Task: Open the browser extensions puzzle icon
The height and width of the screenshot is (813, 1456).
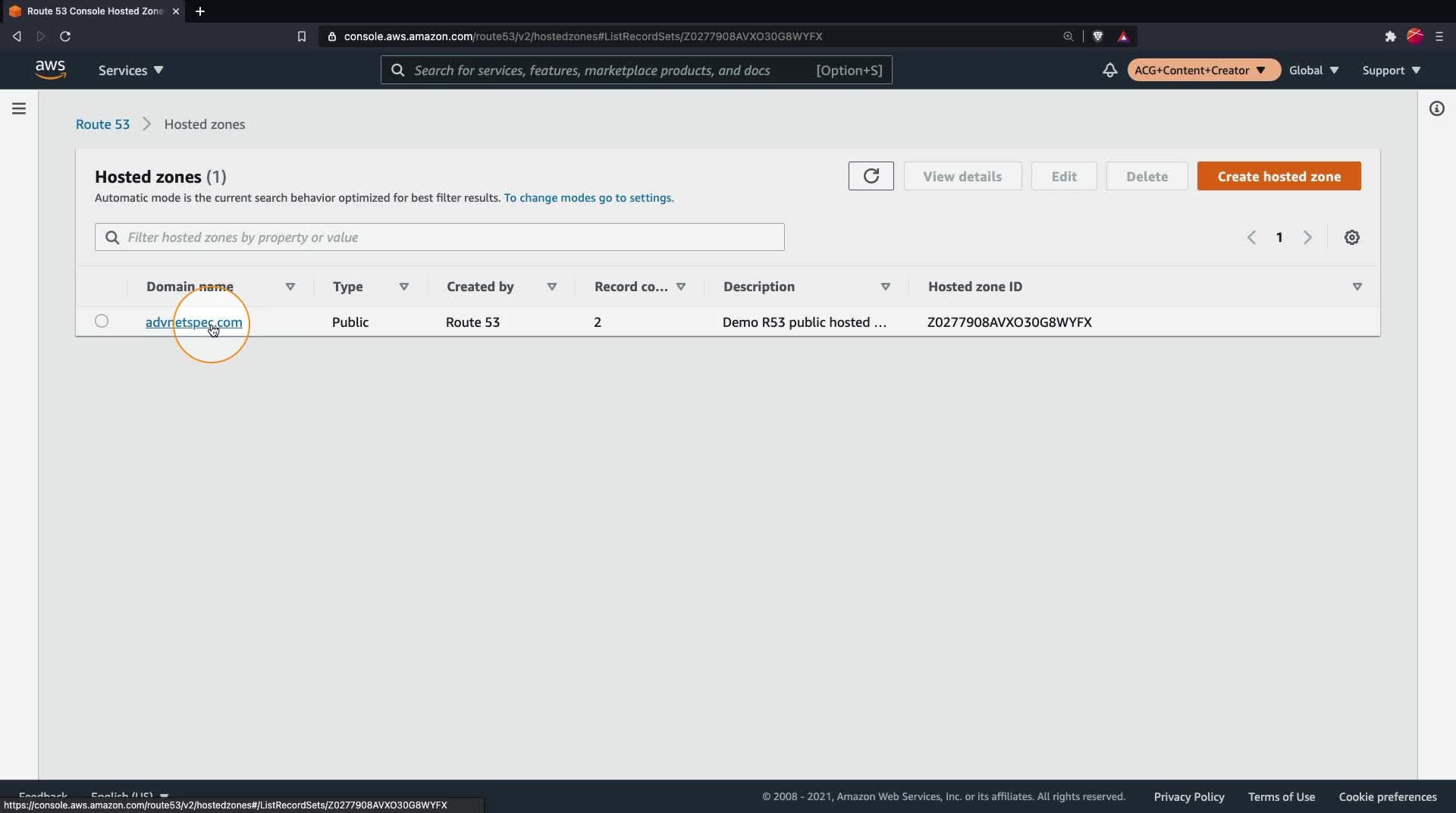Action: pyautogui.click(x=1390, y=36)
